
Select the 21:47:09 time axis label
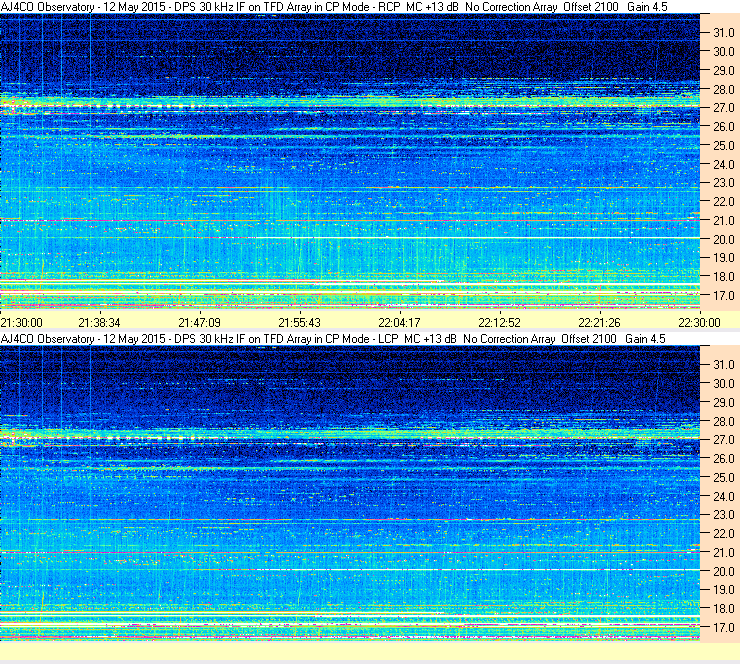click(x=199, y=323)
